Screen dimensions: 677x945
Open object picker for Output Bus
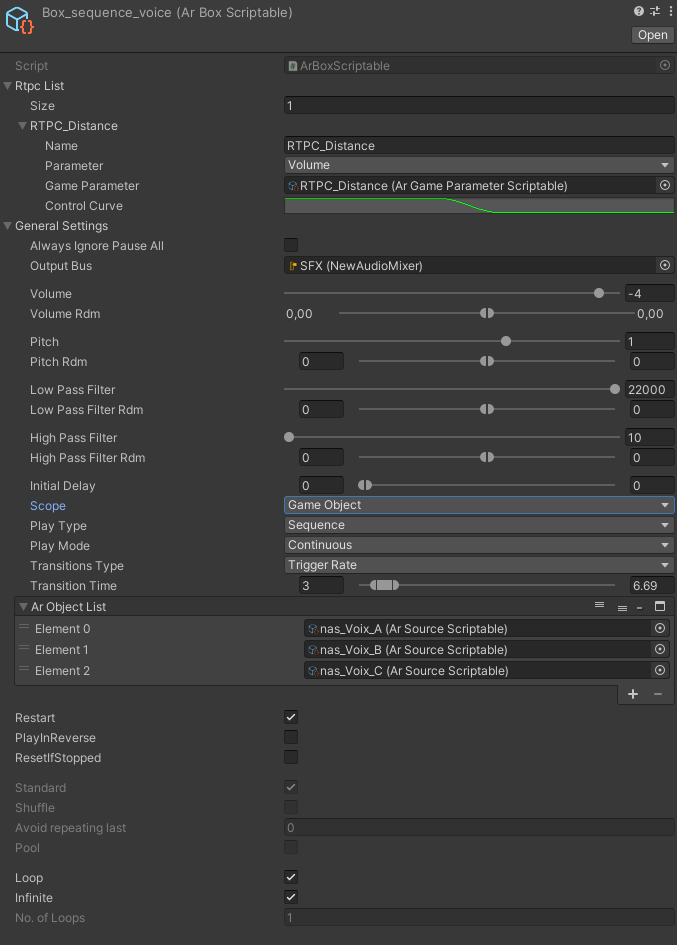click(665, 265)
